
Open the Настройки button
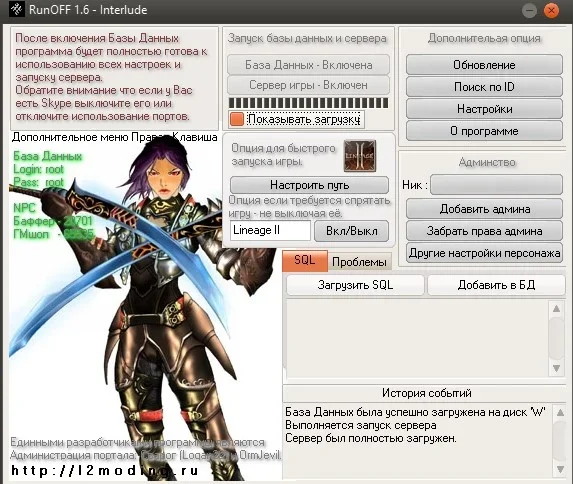484,109
